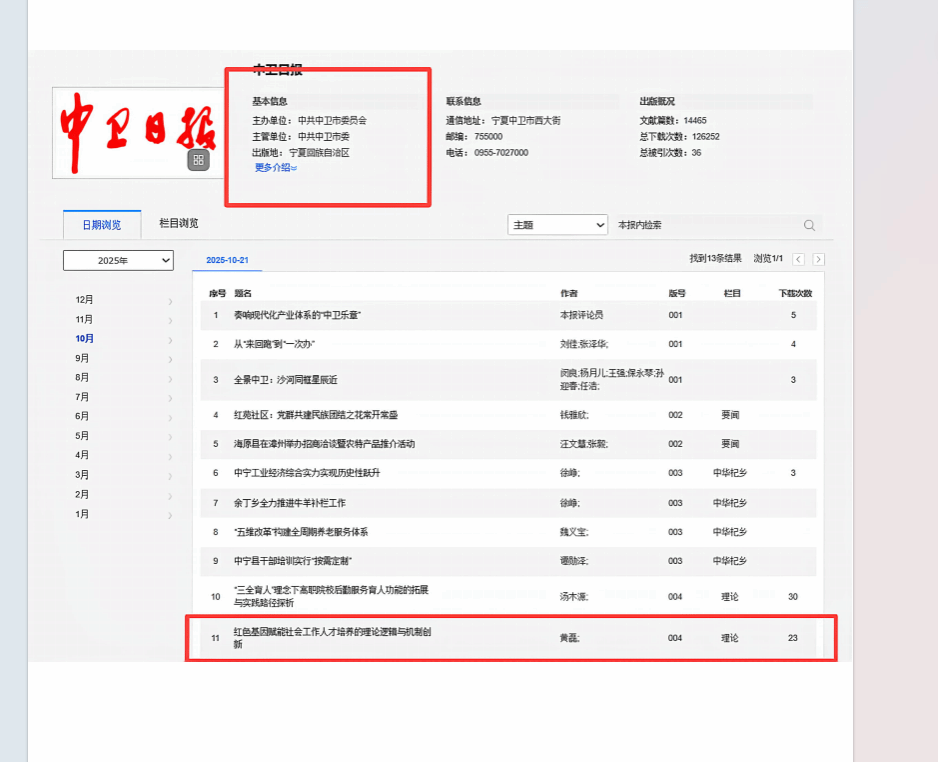Click the QR code icon on newspaper logo
The width and height of the screenshot is (938, 762).
199,160
